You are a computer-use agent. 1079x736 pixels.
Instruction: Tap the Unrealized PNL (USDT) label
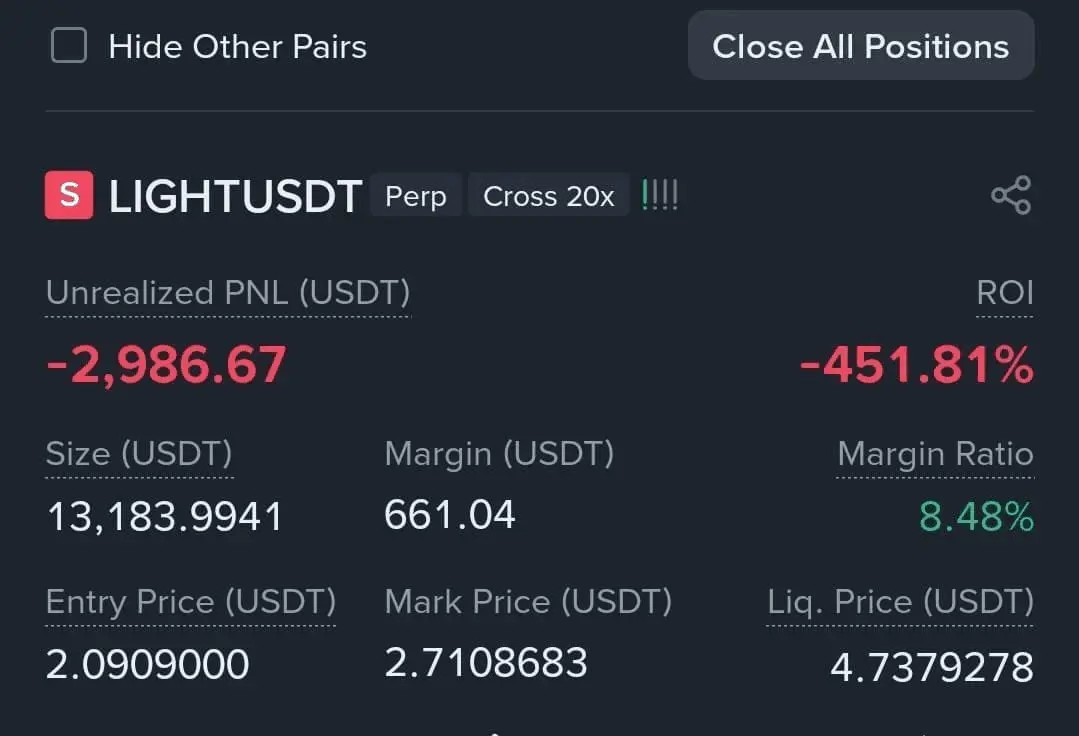(228, 293)
